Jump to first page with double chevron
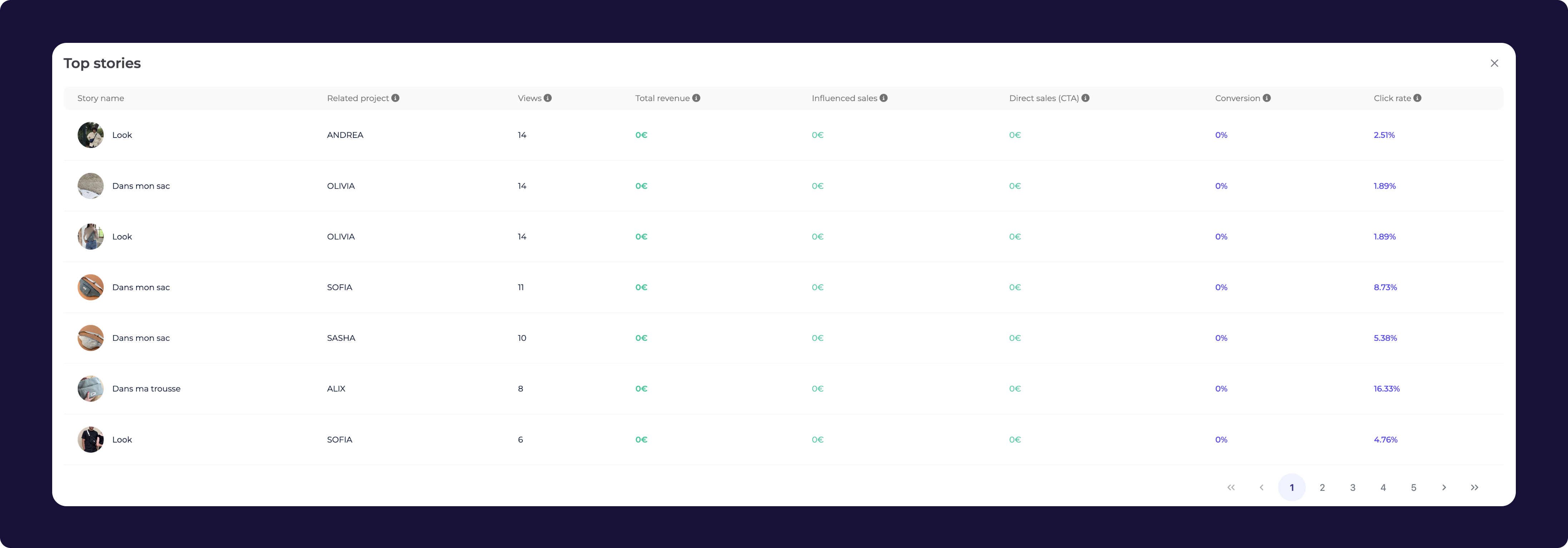This screenshot has height=548, width=1568. click(x=1231, y=487)
